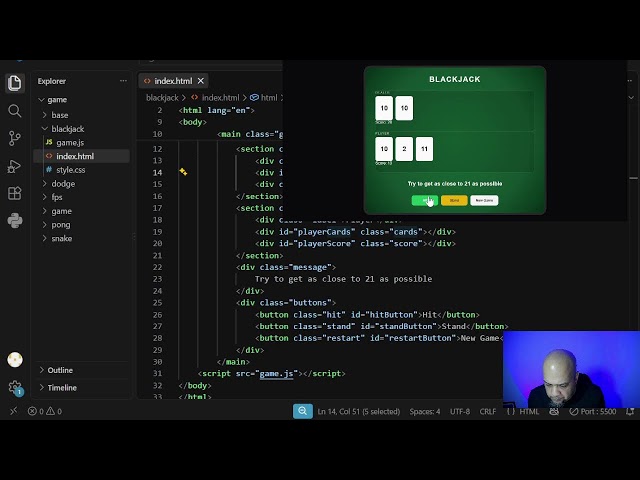Follow the game.js link on line 31

276,373
